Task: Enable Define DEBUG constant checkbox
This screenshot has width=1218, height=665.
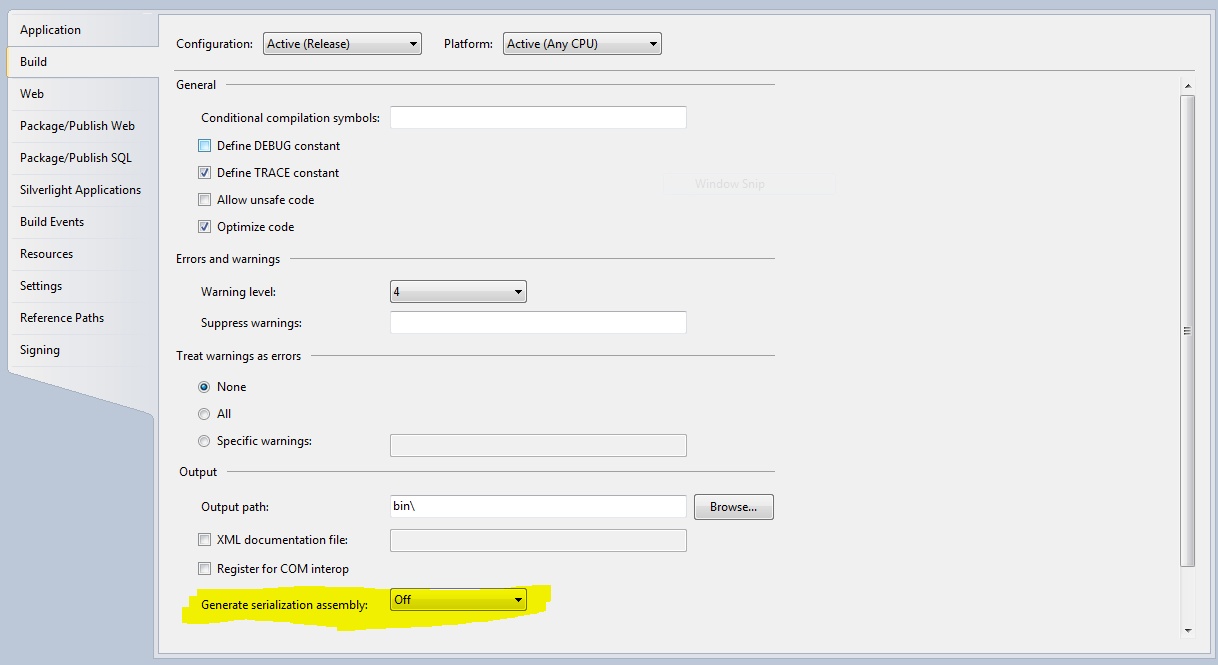Action: (x=205, y=146)
